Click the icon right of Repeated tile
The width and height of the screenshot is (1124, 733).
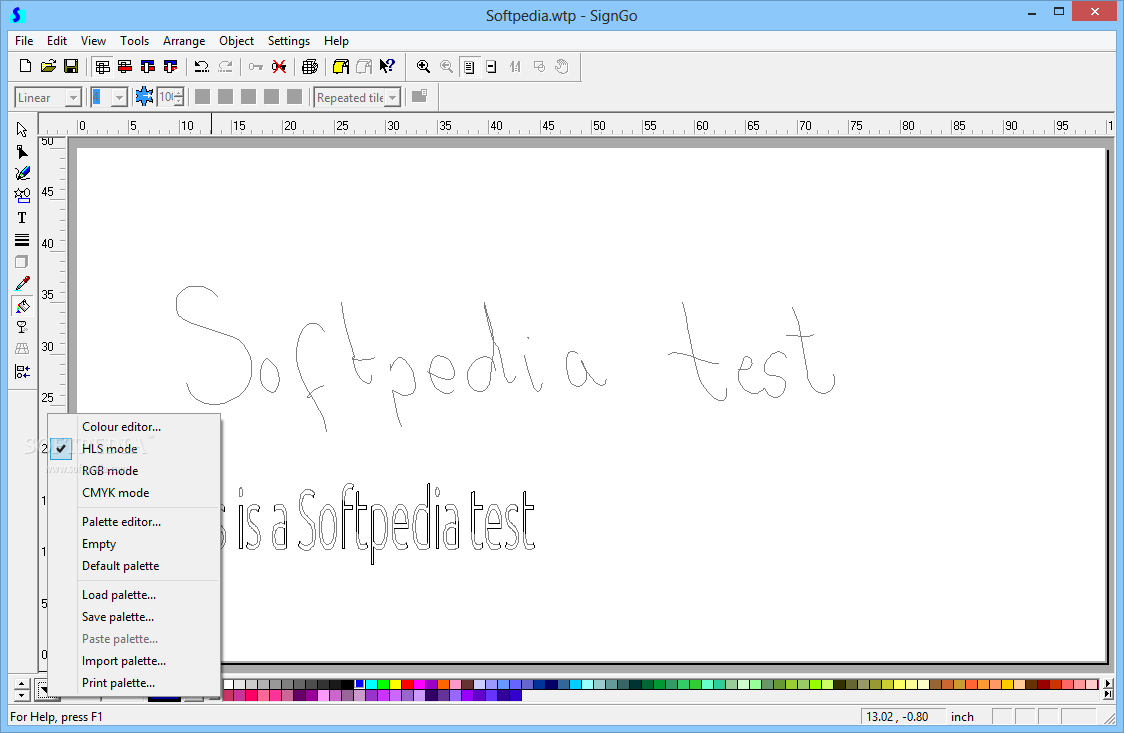point(419,96)
